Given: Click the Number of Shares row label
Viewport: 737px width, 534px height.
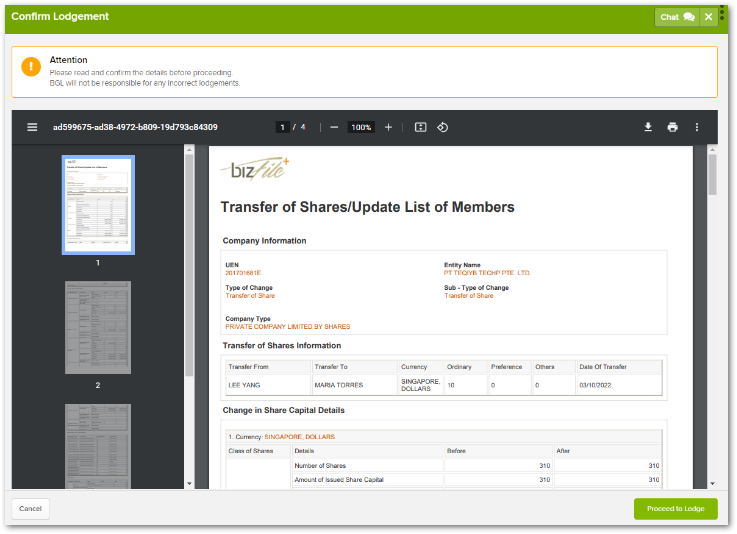Looking at the screenshot, I should [320, 466].
